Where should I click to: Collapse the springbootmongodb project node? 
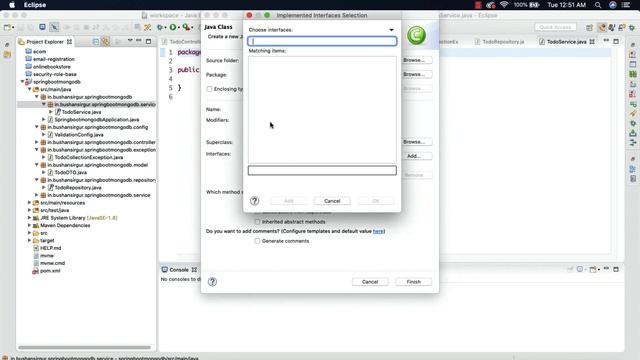(x=22, y=82)
